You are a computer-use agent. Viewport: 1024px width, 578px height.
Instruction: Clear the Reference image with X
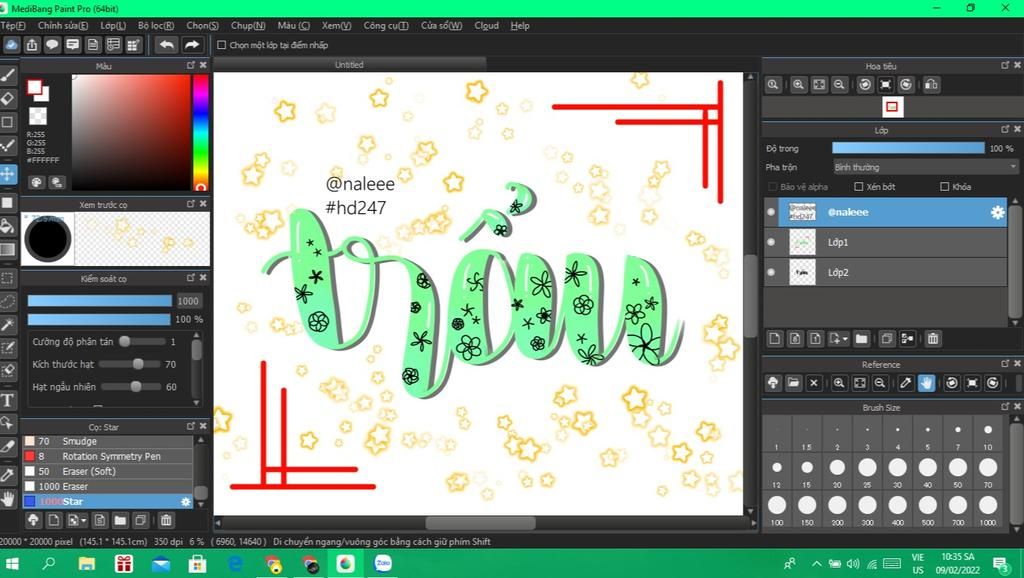pos(814,383)
